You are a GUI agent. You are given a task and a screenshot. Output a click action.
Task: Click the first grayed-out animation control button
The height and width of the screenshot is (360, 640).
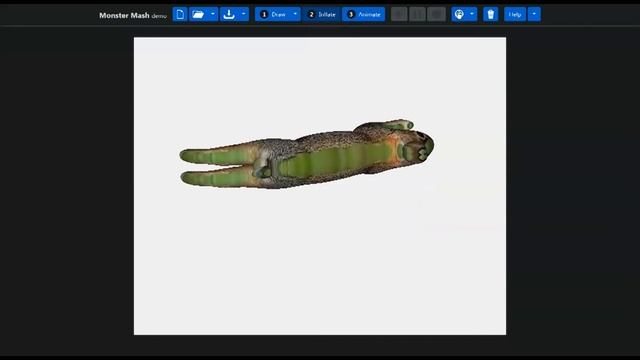point(399,14)
